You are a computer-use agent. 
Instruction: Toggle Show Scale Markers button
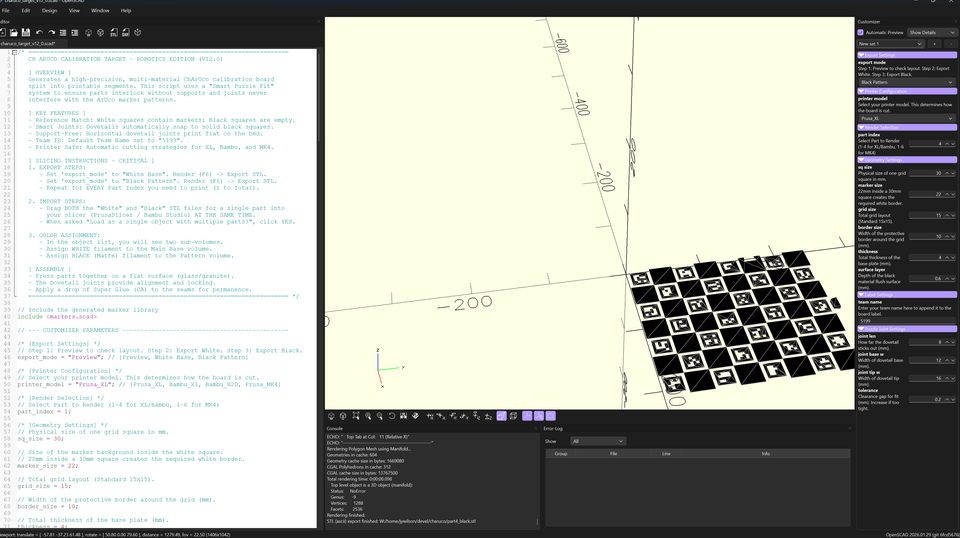[539, 416]
